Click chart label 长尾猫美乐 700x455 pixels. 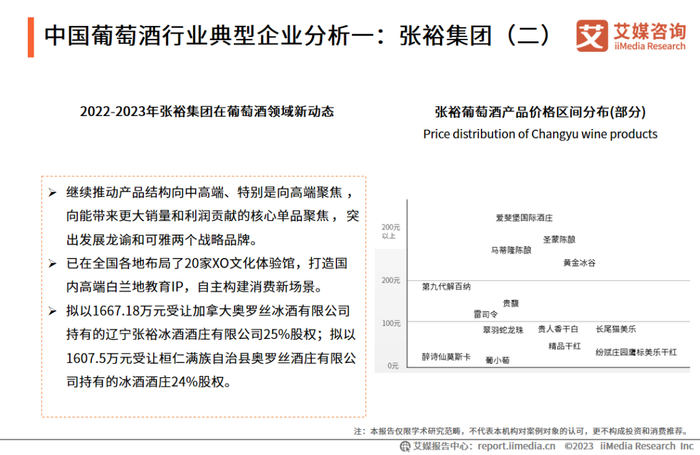(x=616, y=329)
